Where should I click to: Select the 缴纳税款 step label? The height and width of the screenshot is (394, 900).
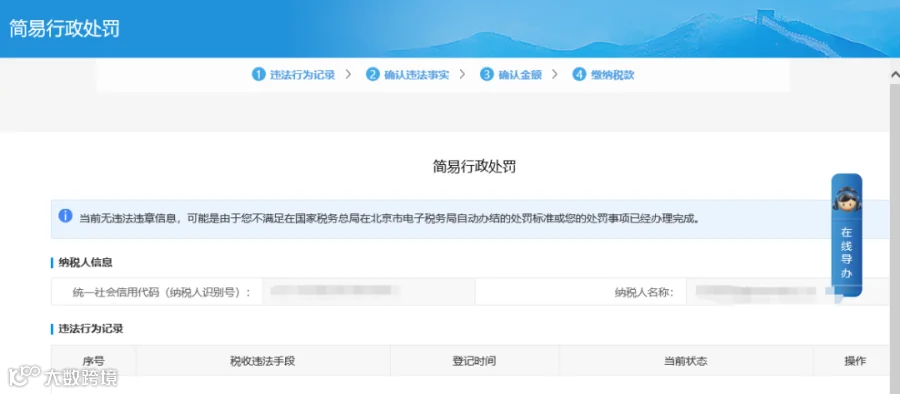[x=612, y=75]
